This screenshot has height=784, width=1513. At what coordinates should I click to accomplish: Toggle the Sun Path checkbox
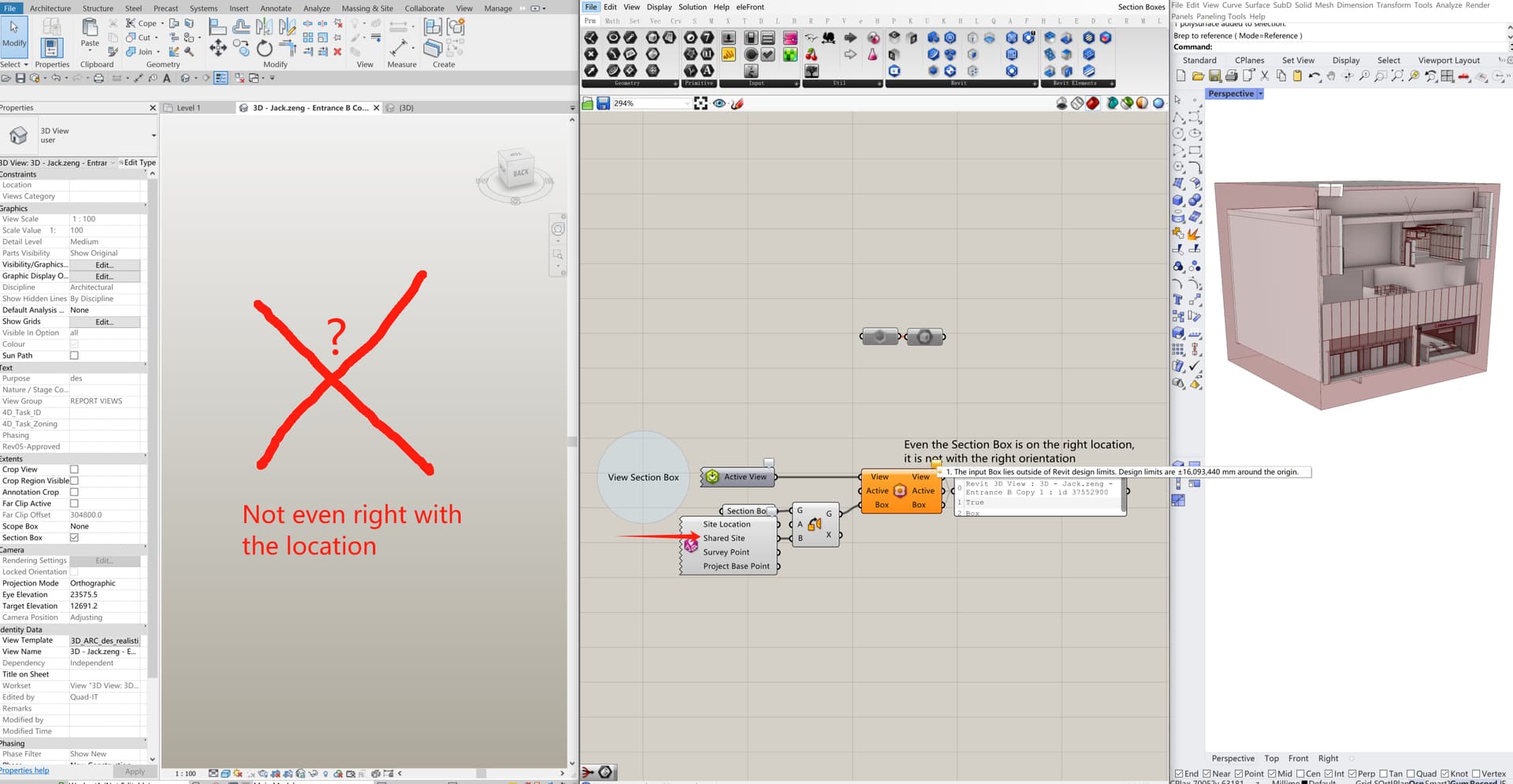pos(74,355)
